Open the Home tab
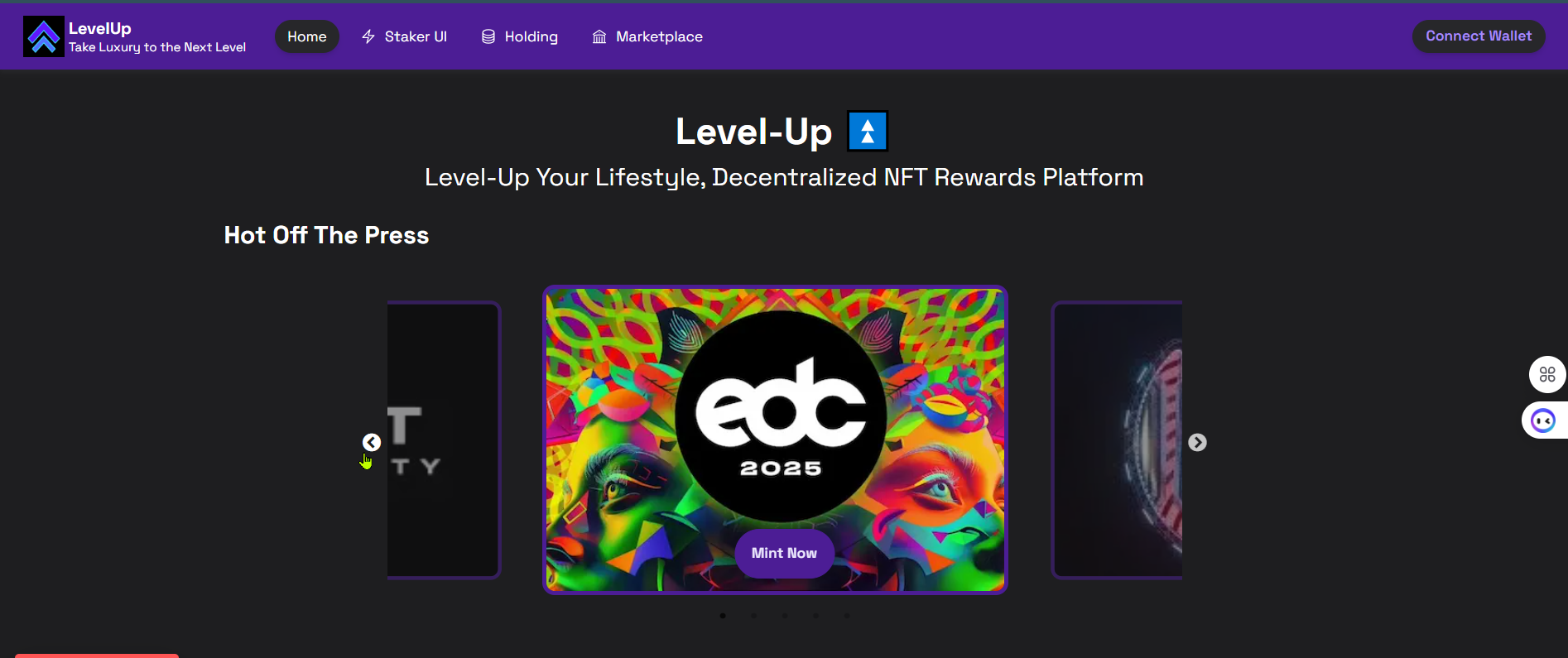The image size is (1568, 658). pos(307,36)
